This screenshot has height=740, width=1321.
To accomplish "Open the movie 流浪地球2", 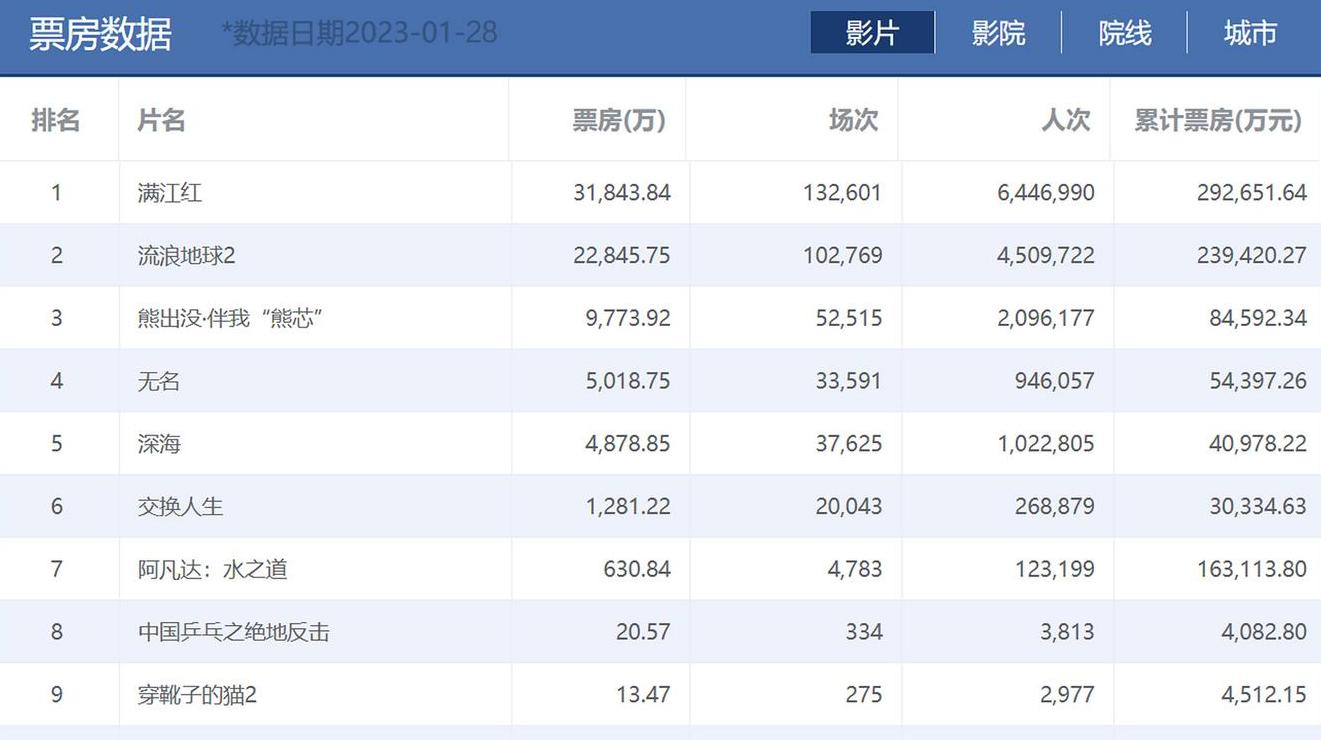I will 186,256.
